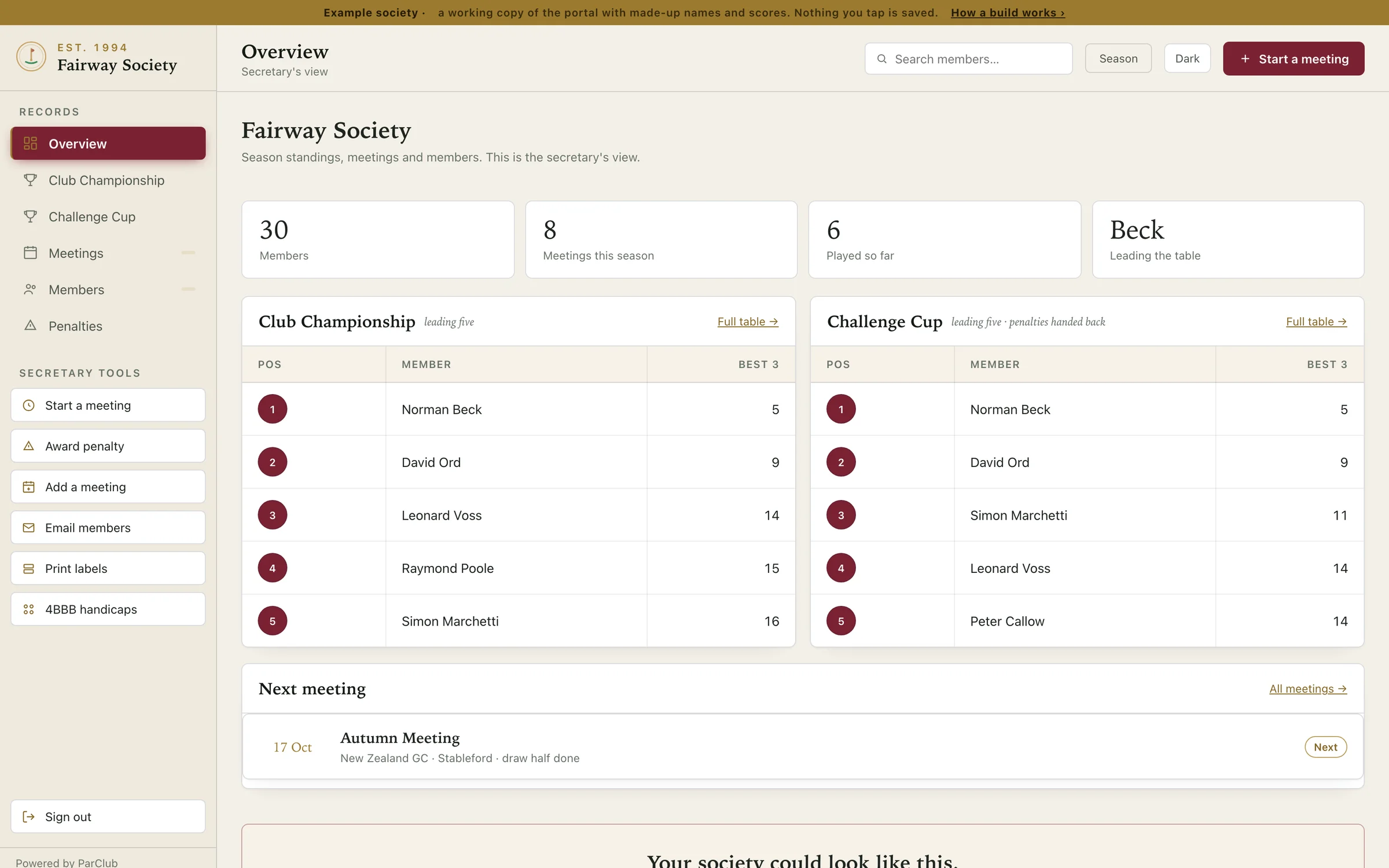Click the Meetings calendar icon
This screenshot has height=868, width=1389.
(30, 253)
